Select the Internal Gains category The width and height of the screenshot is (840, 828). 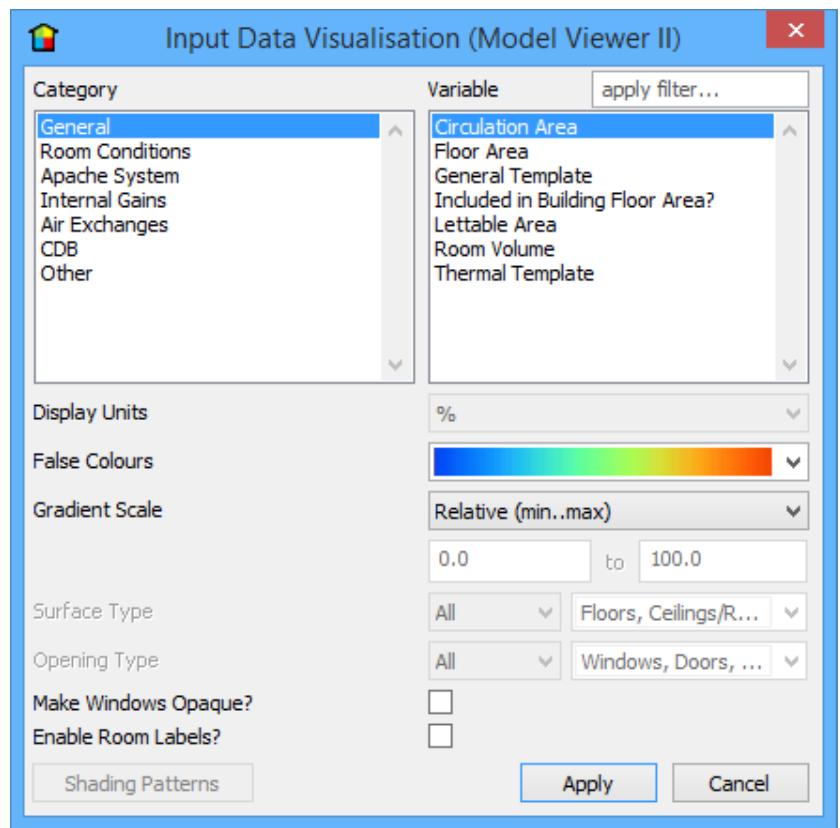(208, 200)
